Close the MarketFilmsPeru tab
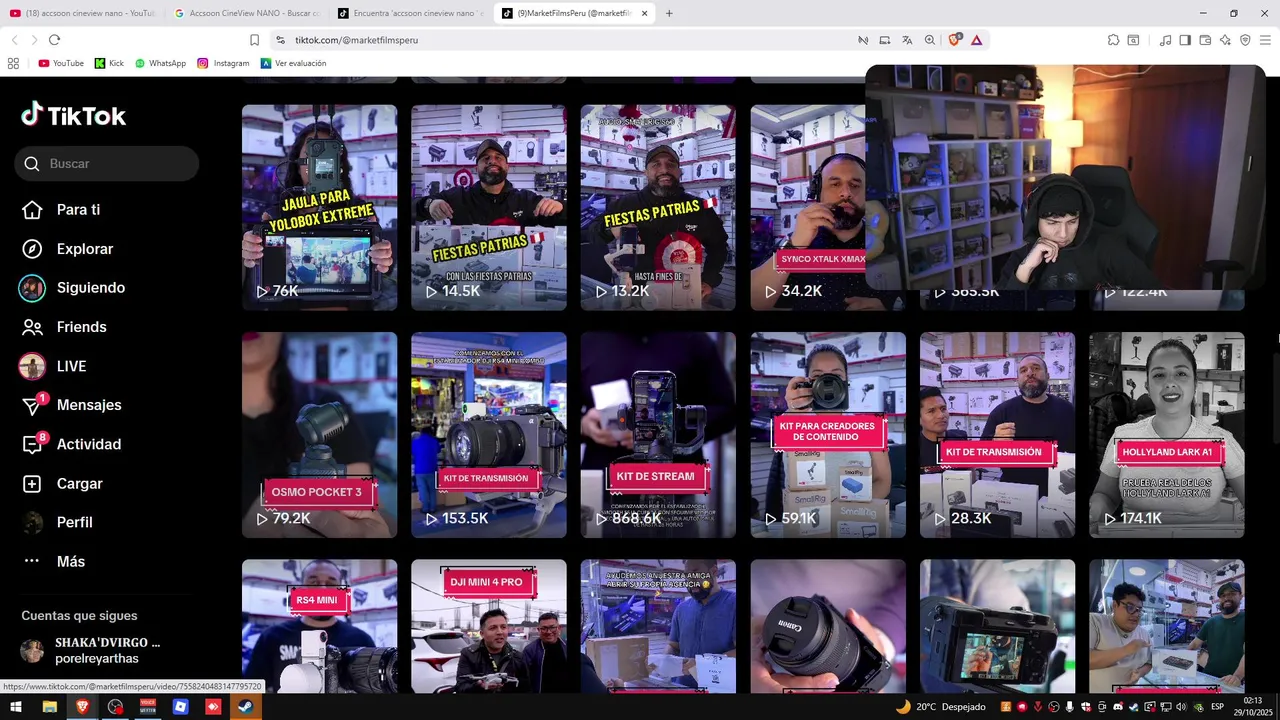The image size is (1280, 720). click(x=644, y=13)
